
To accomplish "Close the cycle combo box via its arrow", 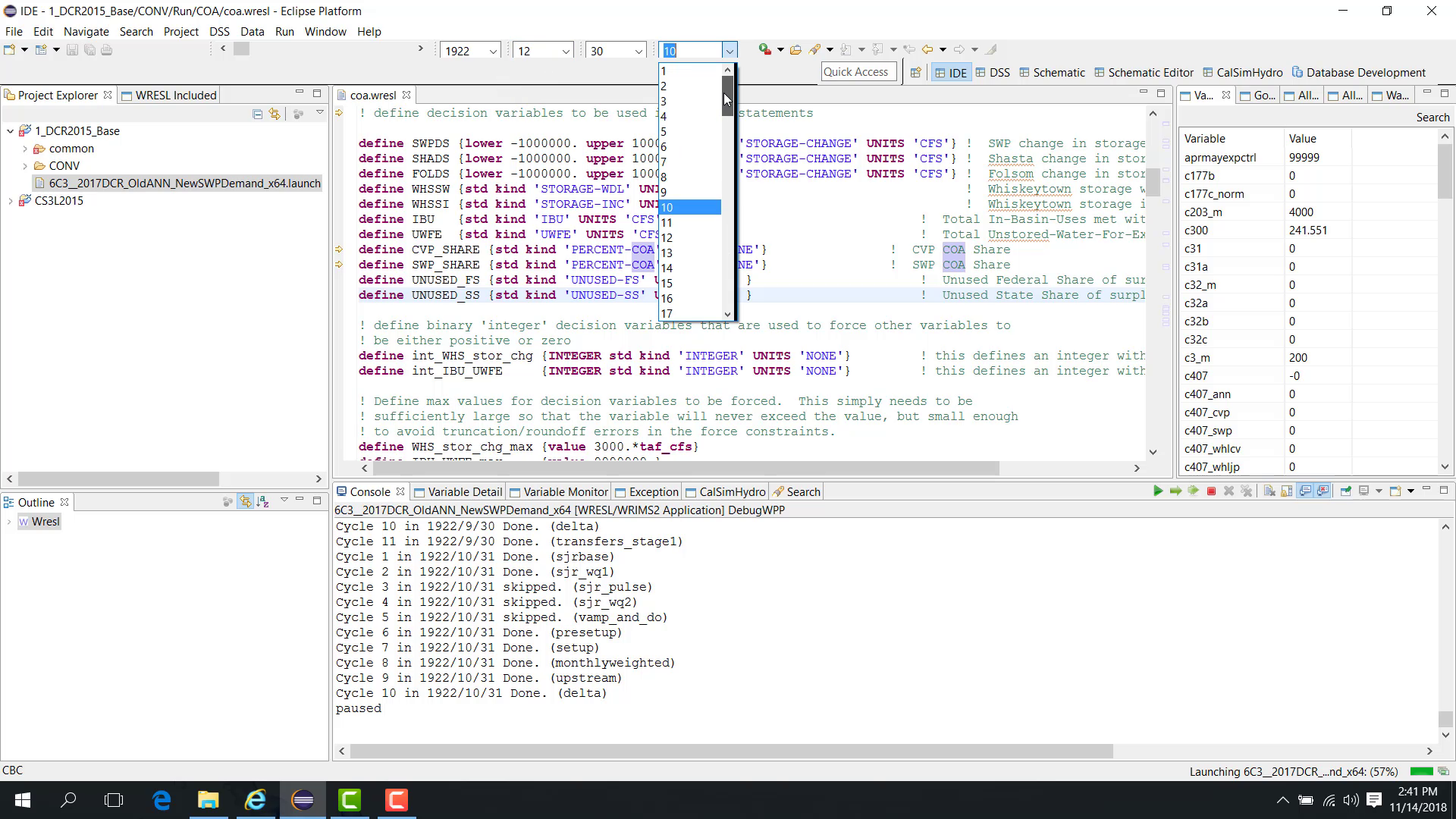I will (x=730, y=51).
